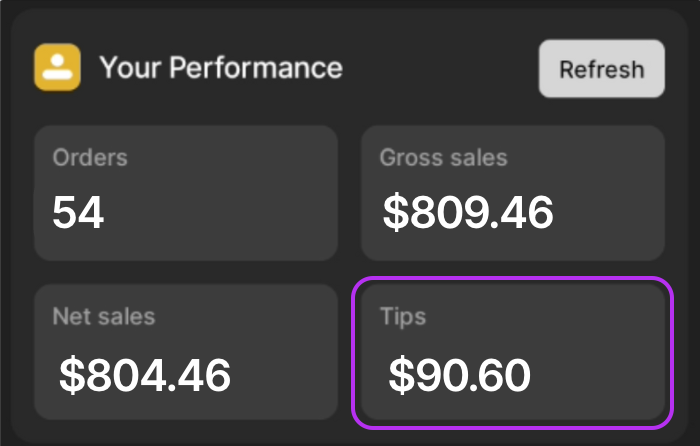The image size is (700, 446).
Task: Select the Your Performance heading
Action: point(221,68)
